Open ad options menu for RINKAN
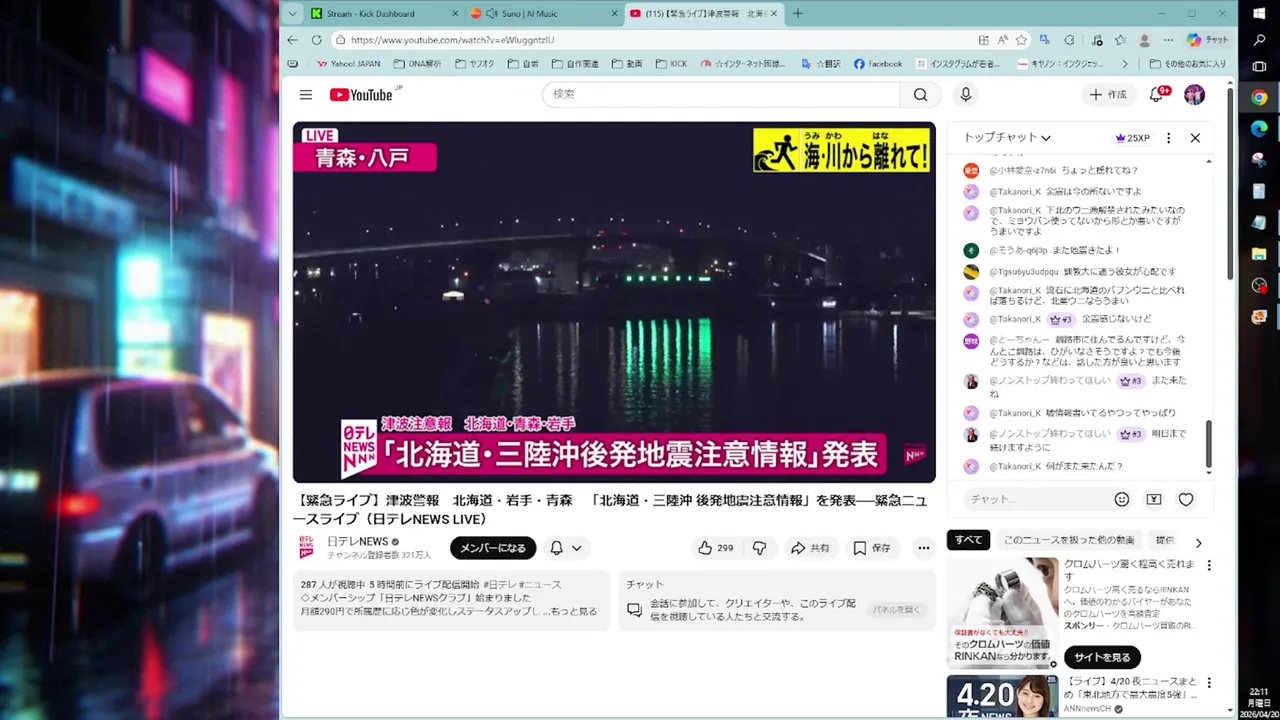This screenshot has height=720, width=1280. pos(1209,565)
